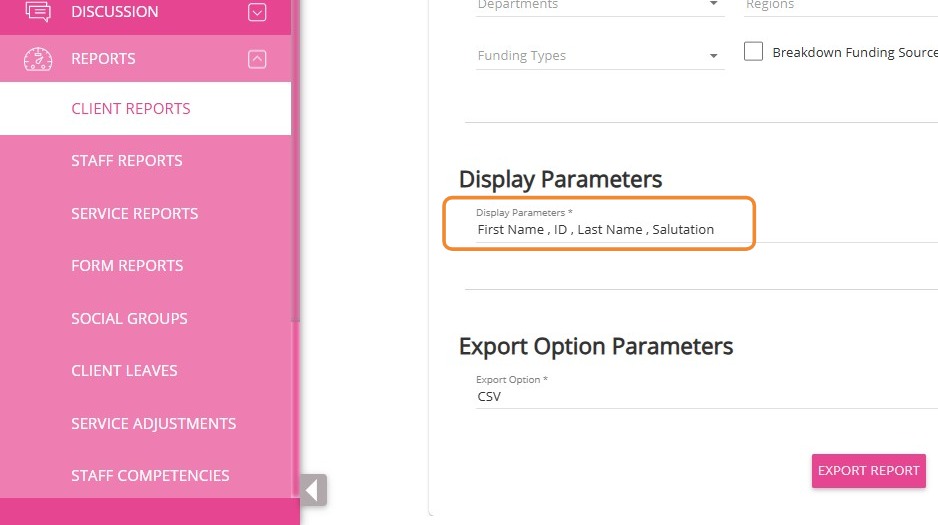This screenshot has width=938, height=525.
Task: Go to Staff Reports
Action: tap(127, 161)
